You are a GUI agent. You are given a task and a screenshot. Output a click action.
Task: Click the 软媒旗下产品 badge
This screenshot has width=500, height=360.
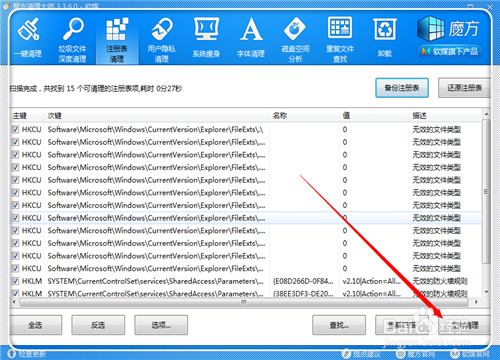point(450,51)
